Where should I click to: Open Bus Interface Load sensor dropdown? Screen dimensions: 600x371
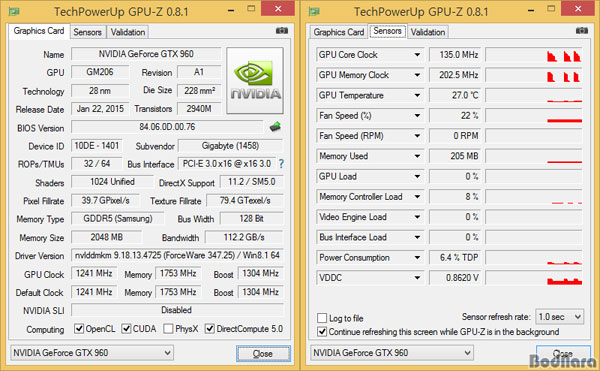click(x=417, y=237)
